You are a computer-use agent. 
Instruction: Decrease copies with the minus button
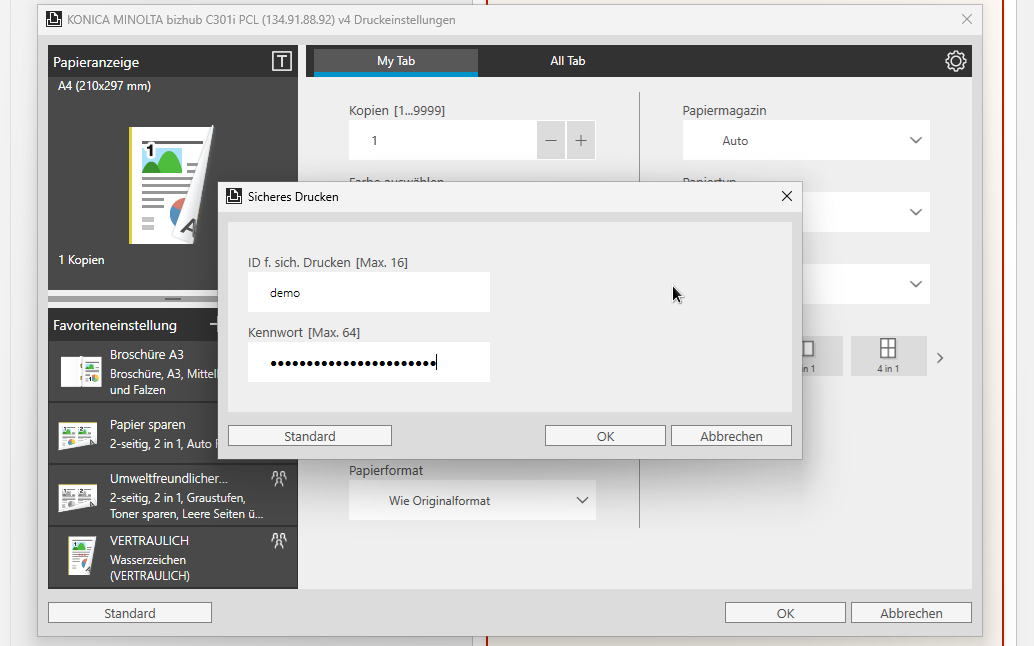pos(551,141)
